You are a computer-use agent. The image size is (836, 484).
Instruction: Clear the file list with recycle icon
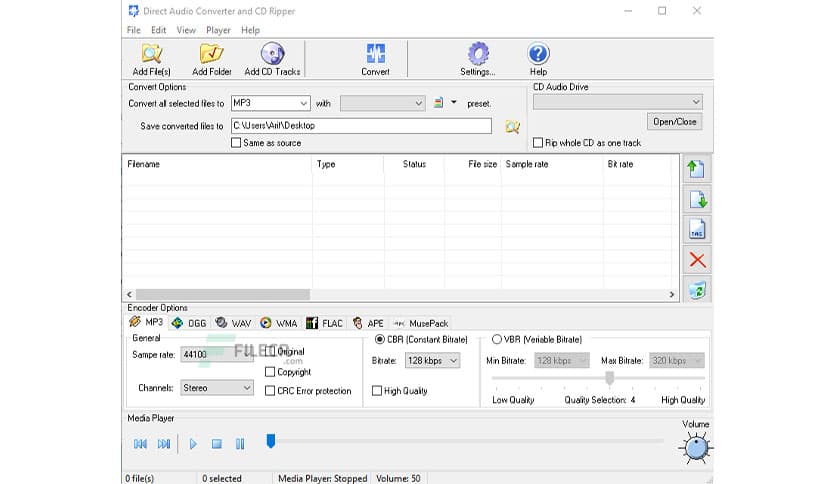[697, 291]
